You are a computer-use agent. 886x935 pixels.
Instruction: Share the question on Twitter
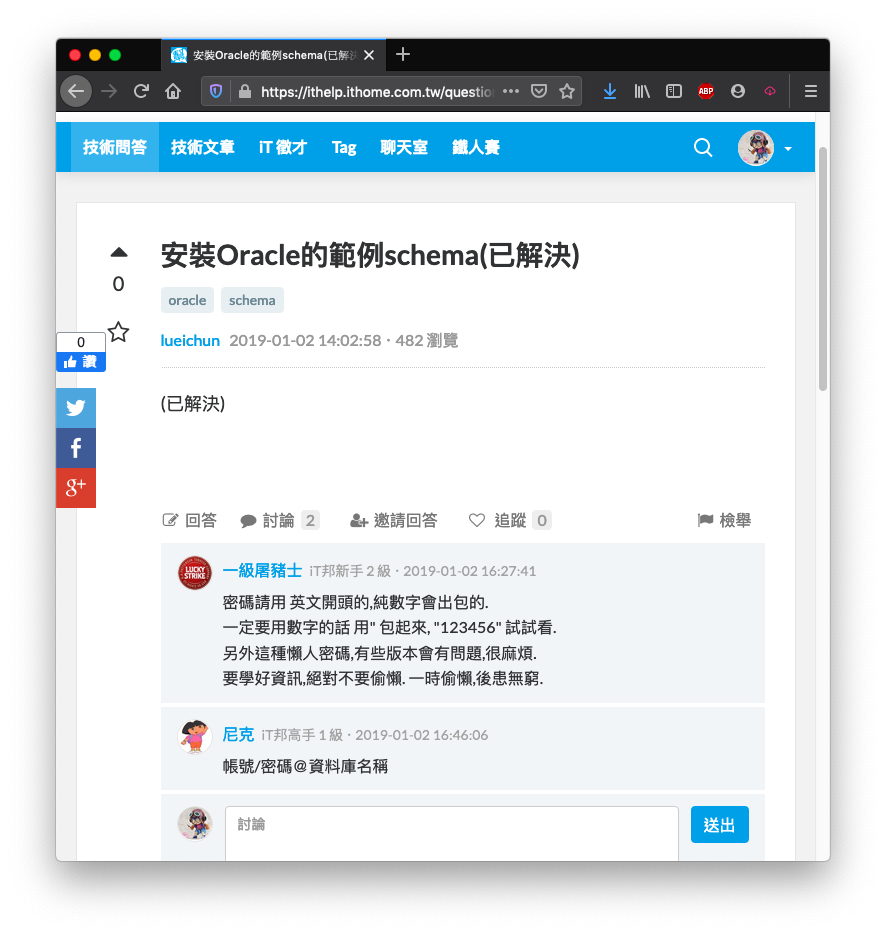76,408
